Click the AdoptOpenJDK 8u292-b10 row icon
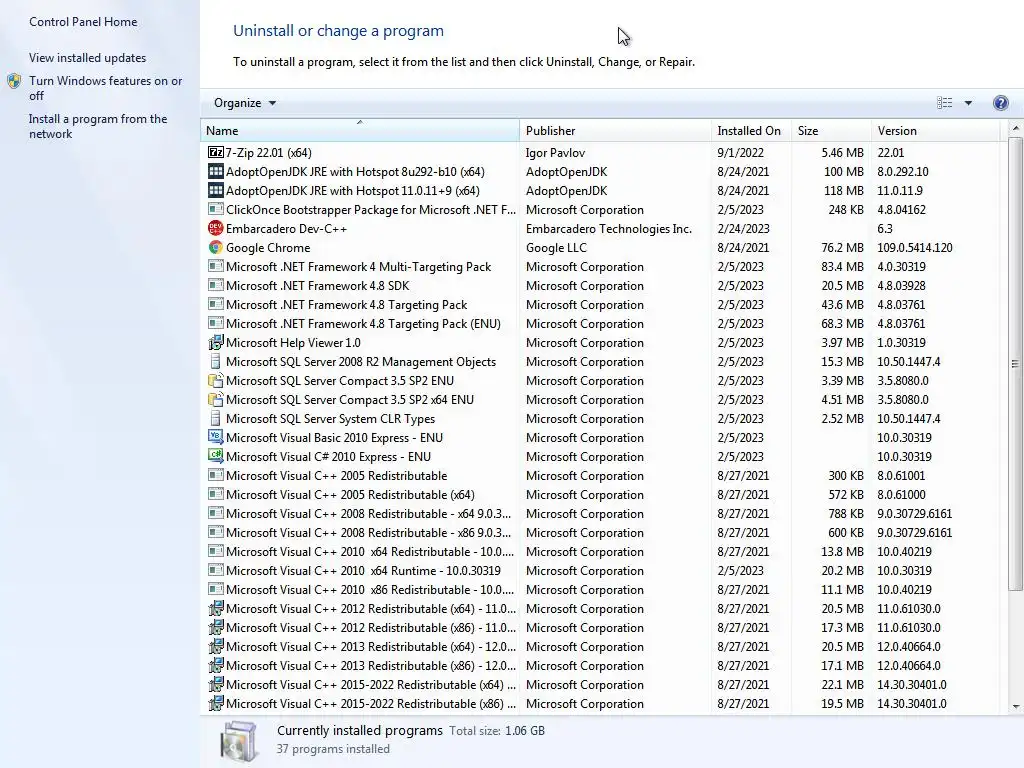Viewport: 1024px width, 768px height. (x=216, y=171)
